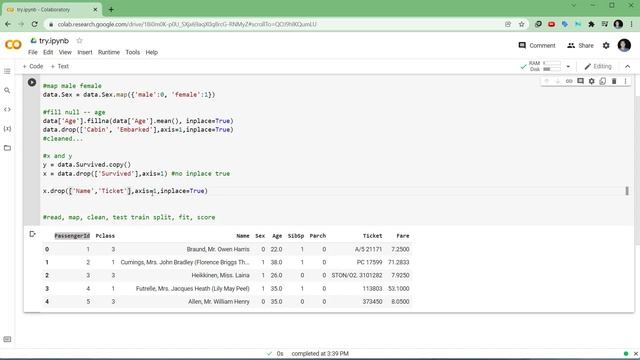Open the Chrome media control icon
This screenshot has width=640, height=360.
click(x=604, y=24)
